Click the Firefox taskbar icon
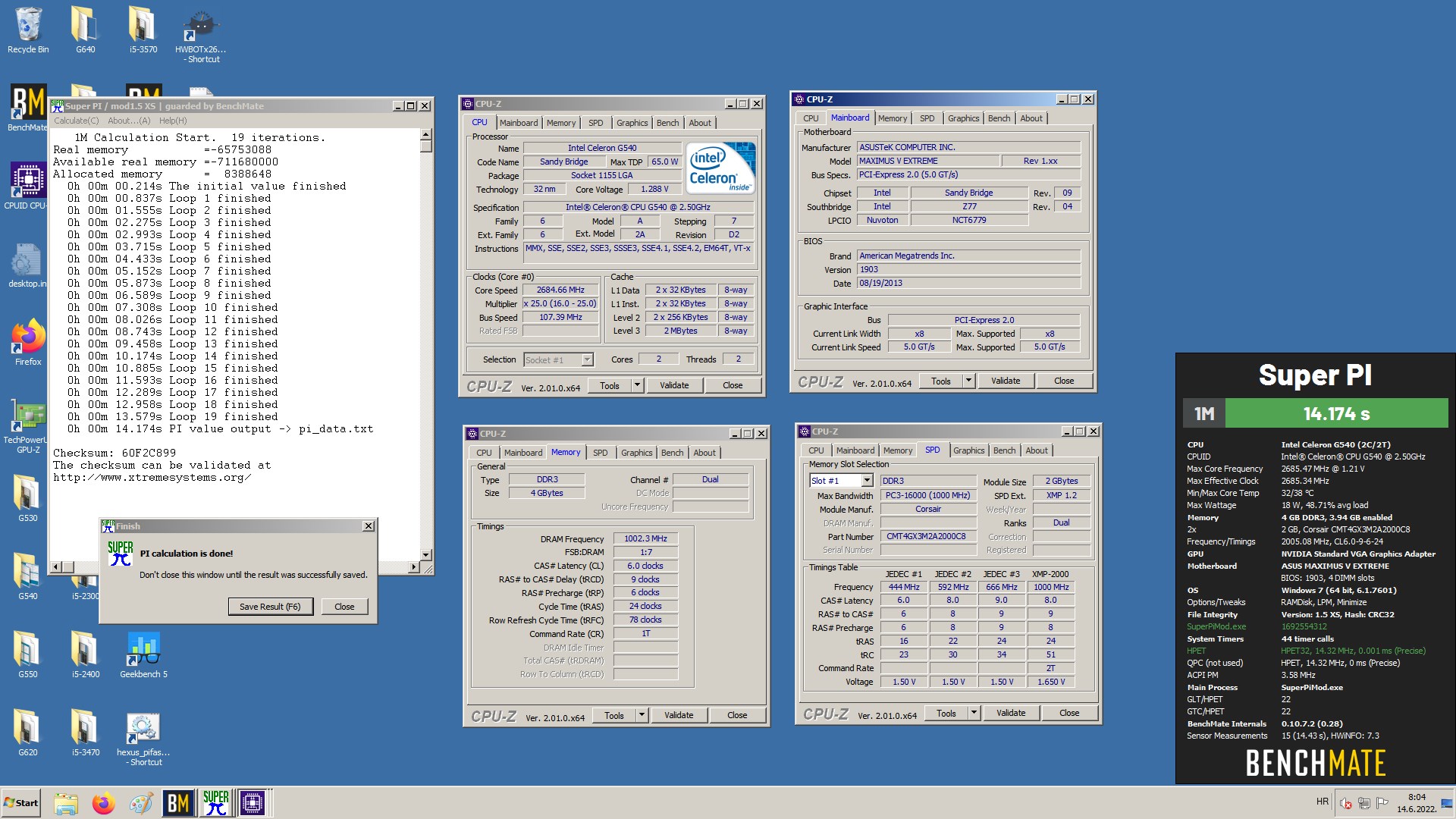Image resolution: width=1456 pixels, height=819 pixels. [103, 803]
